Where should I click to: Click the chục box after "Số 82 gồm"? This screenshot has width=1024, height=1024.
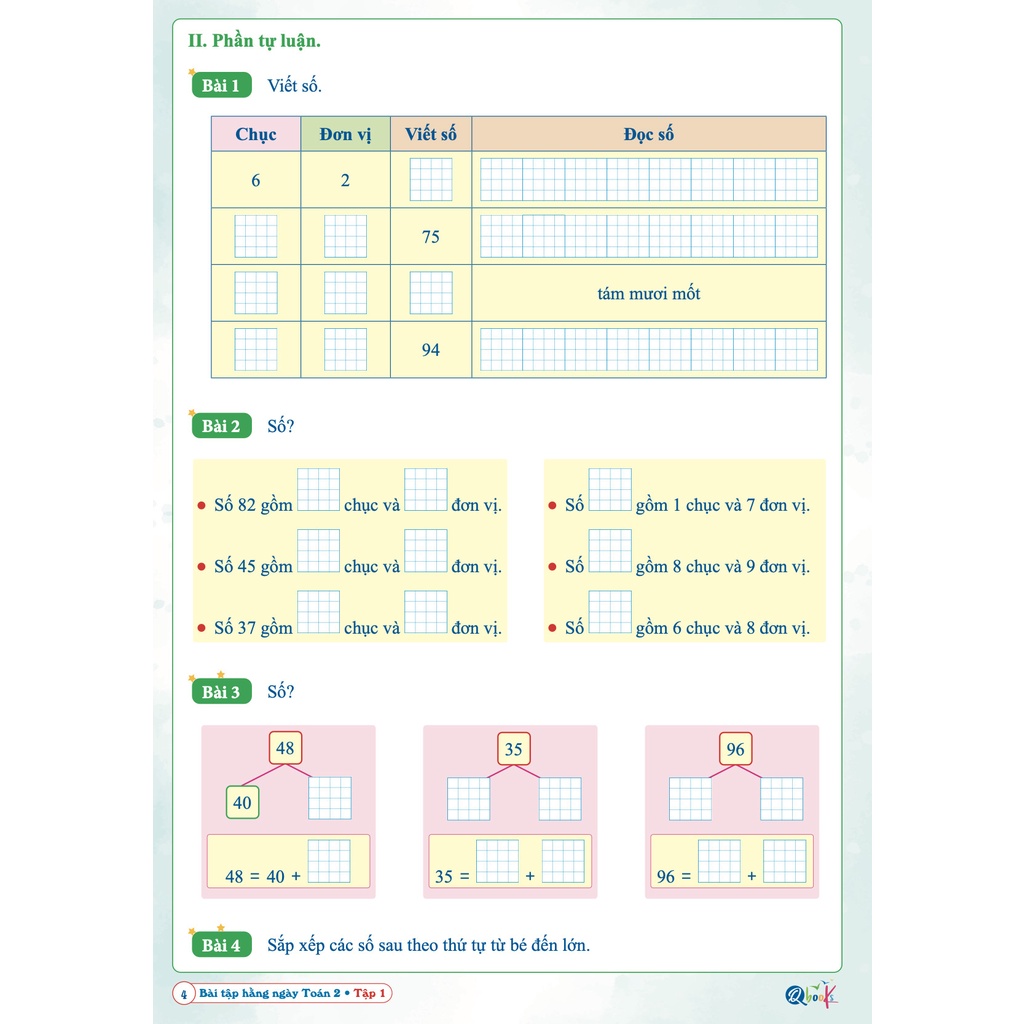pyautogui.click(x=318, y=490)
